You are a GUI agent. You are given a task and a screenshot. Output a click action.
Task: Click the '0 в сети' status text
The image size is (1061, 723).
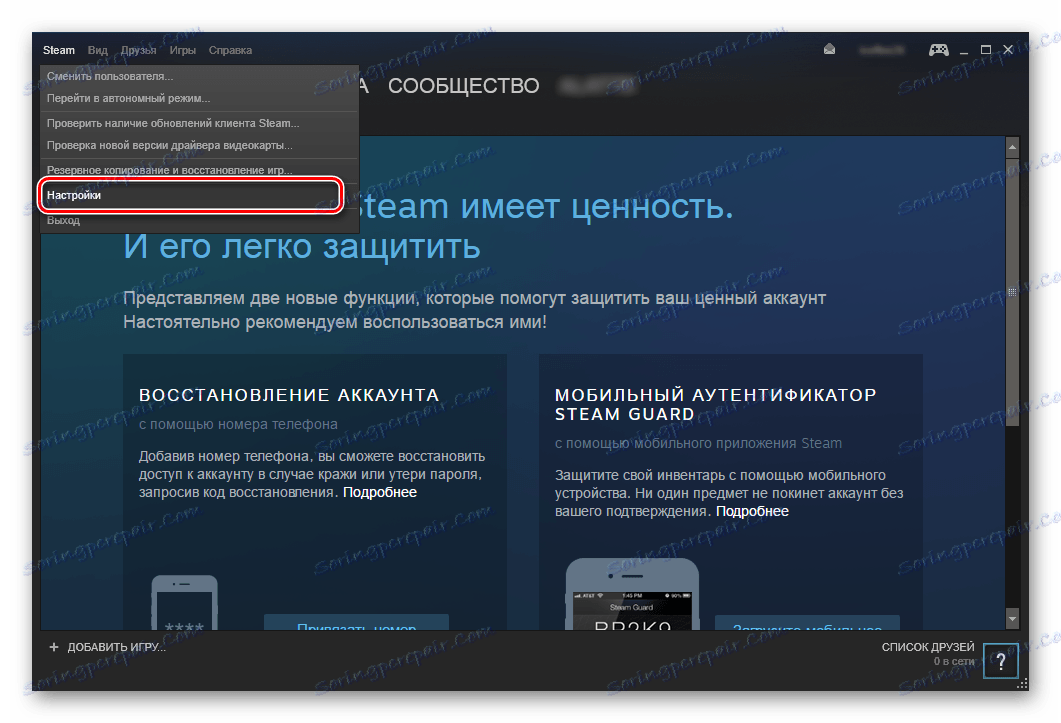[x=954, y=661]
